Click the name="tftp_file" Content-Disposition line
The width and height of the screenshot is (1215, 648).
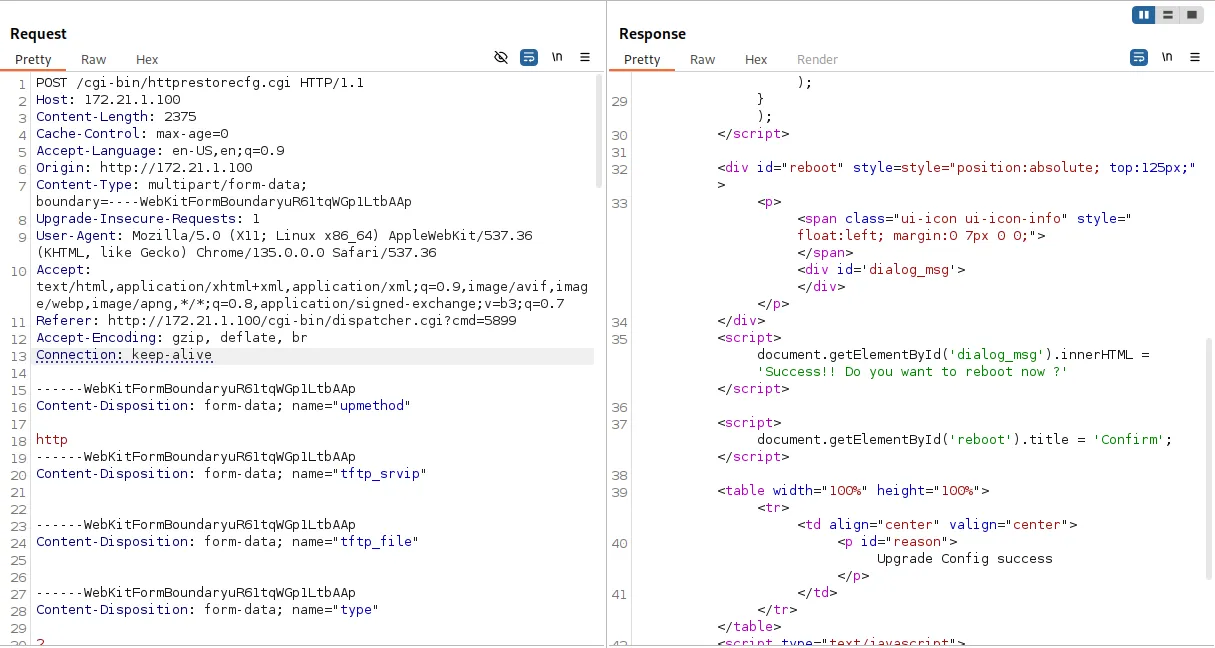coord(228,542)
